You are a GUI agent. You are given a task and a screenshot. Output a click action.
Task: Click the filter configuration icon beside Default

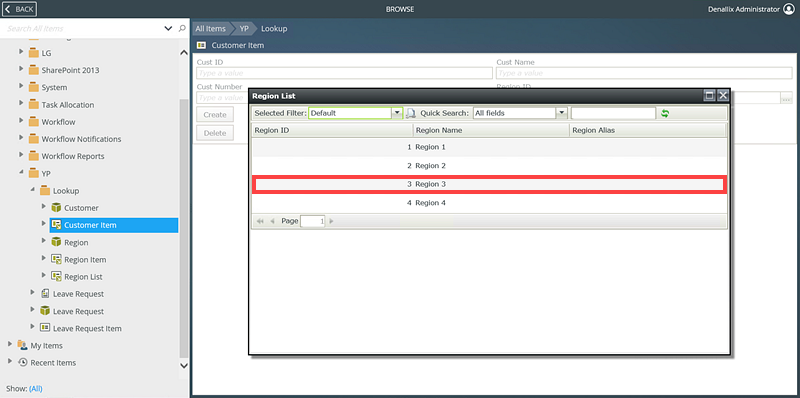[x=411, y=113]
